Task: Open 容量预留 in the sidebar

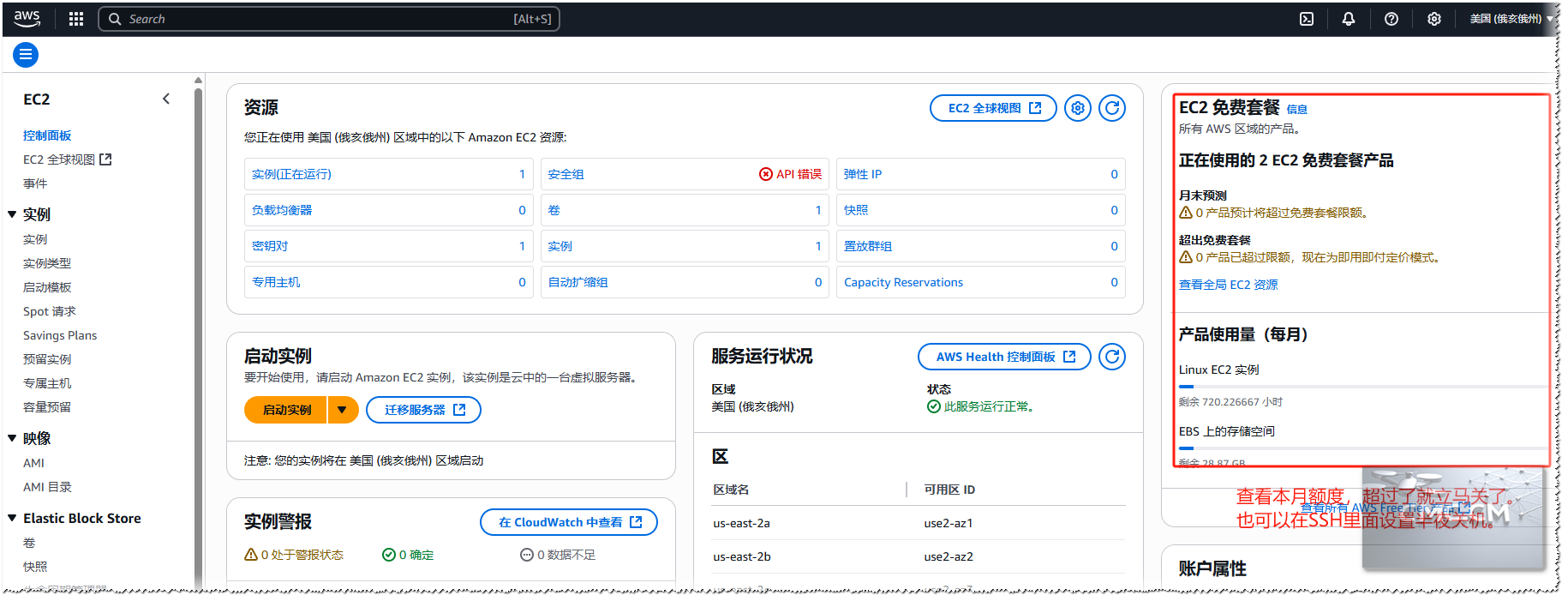Action: 47,407
